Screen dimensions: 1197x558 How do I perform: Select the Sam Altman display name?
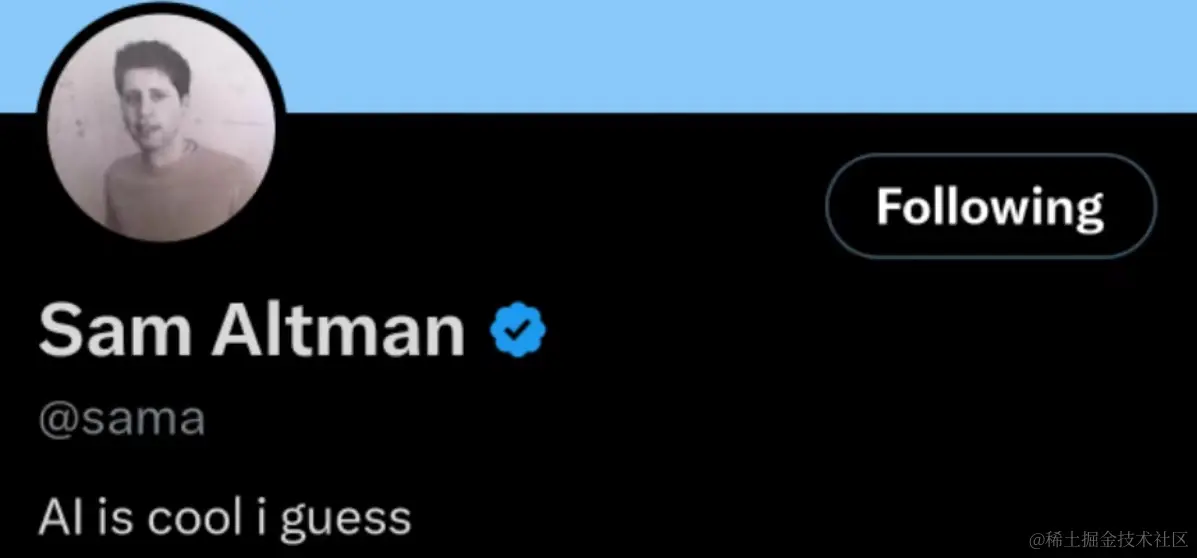coord(252,332)
